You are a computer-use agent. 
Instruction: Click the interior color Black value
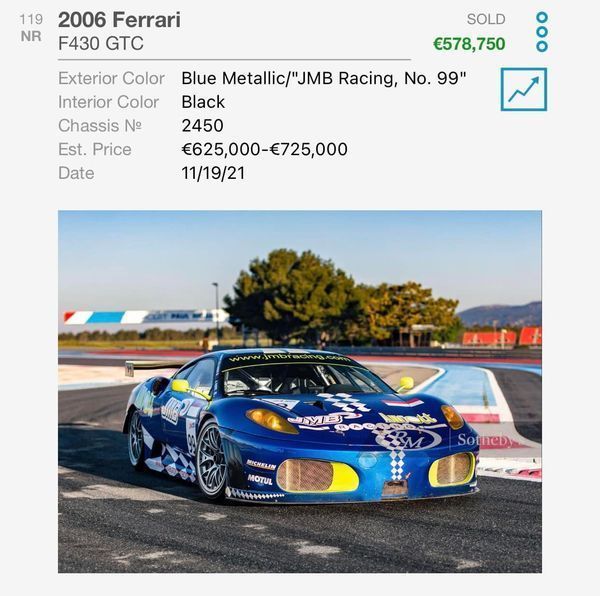point(203,102)
